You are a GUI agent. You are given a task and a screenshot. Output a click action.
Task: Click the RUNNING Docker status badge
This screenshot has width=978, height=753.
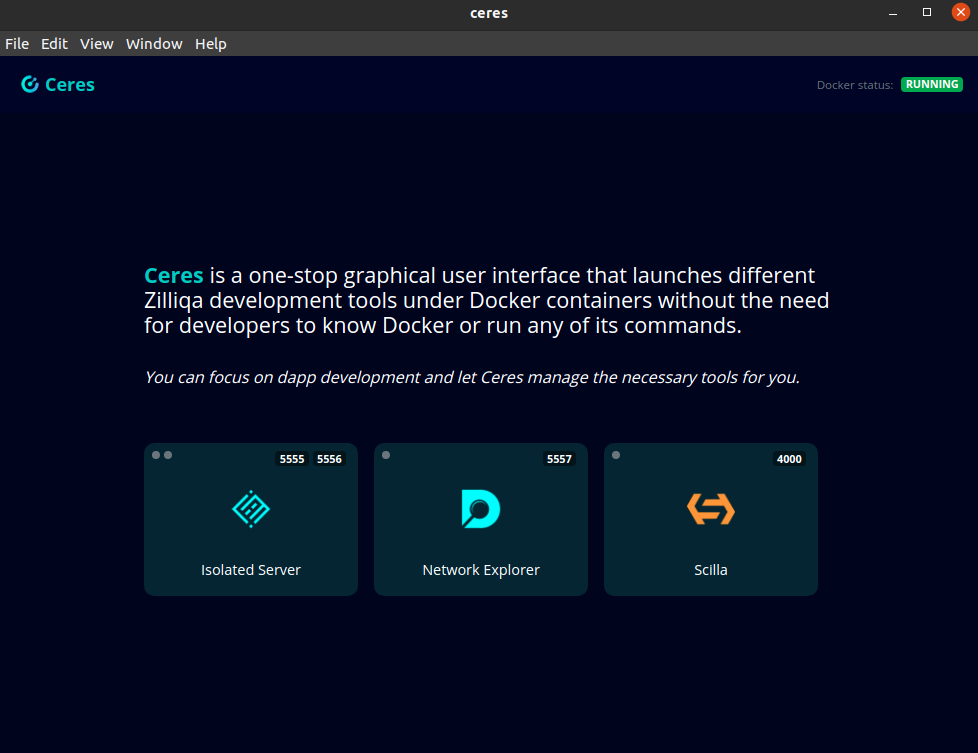932,84
